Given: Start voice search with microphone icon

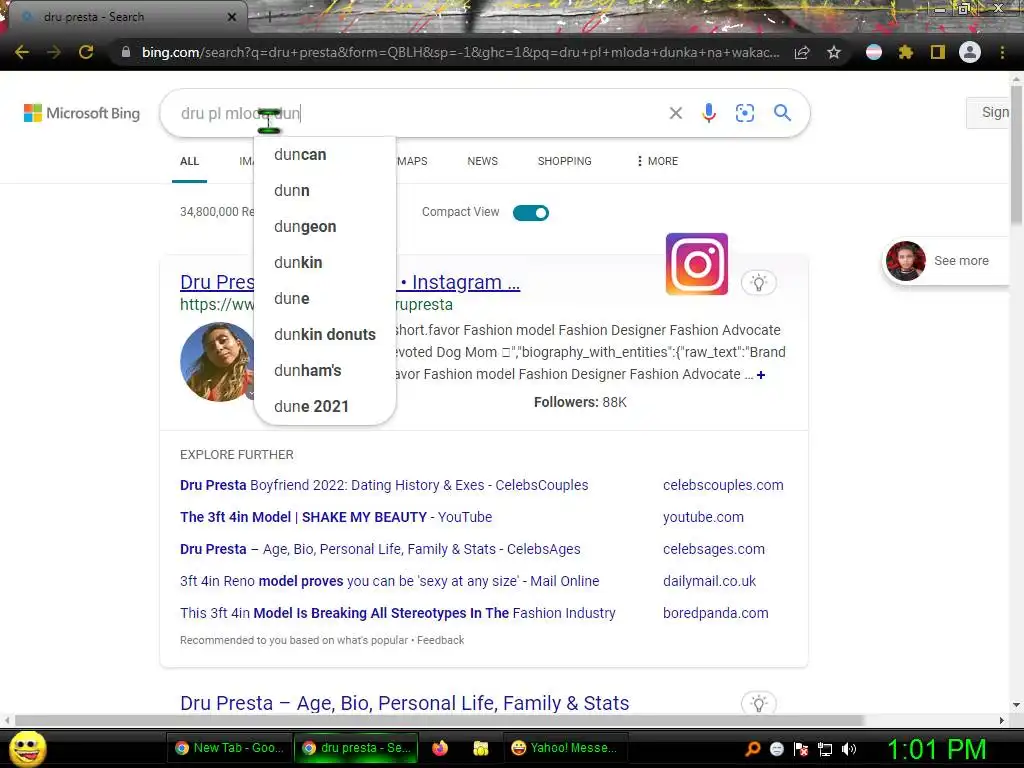Looking at the screenshot, I should (x=709, y=113).
